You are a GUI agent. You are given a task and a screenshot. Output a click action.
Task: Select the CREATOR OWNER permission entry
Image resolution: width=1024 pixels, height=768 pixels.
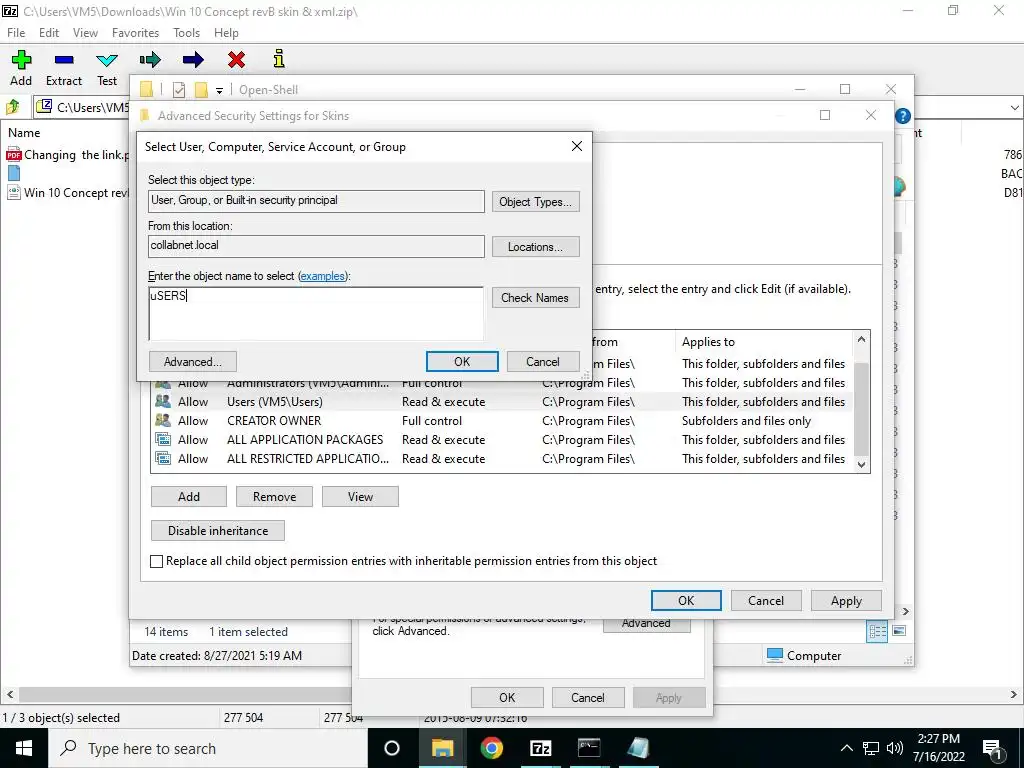(502, 421)
